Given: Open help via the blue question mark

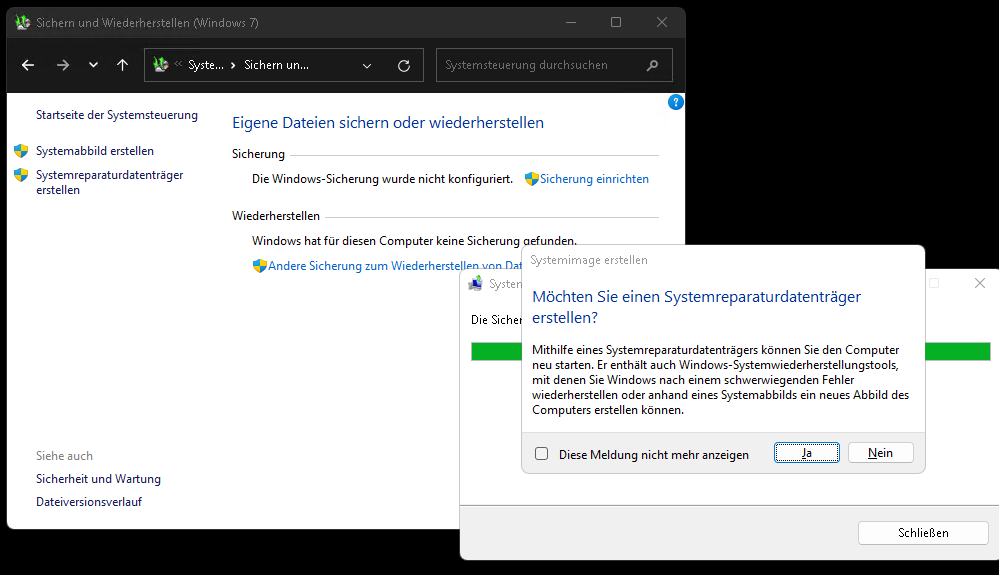Looking at the screenshot, I should coord(675,103).
